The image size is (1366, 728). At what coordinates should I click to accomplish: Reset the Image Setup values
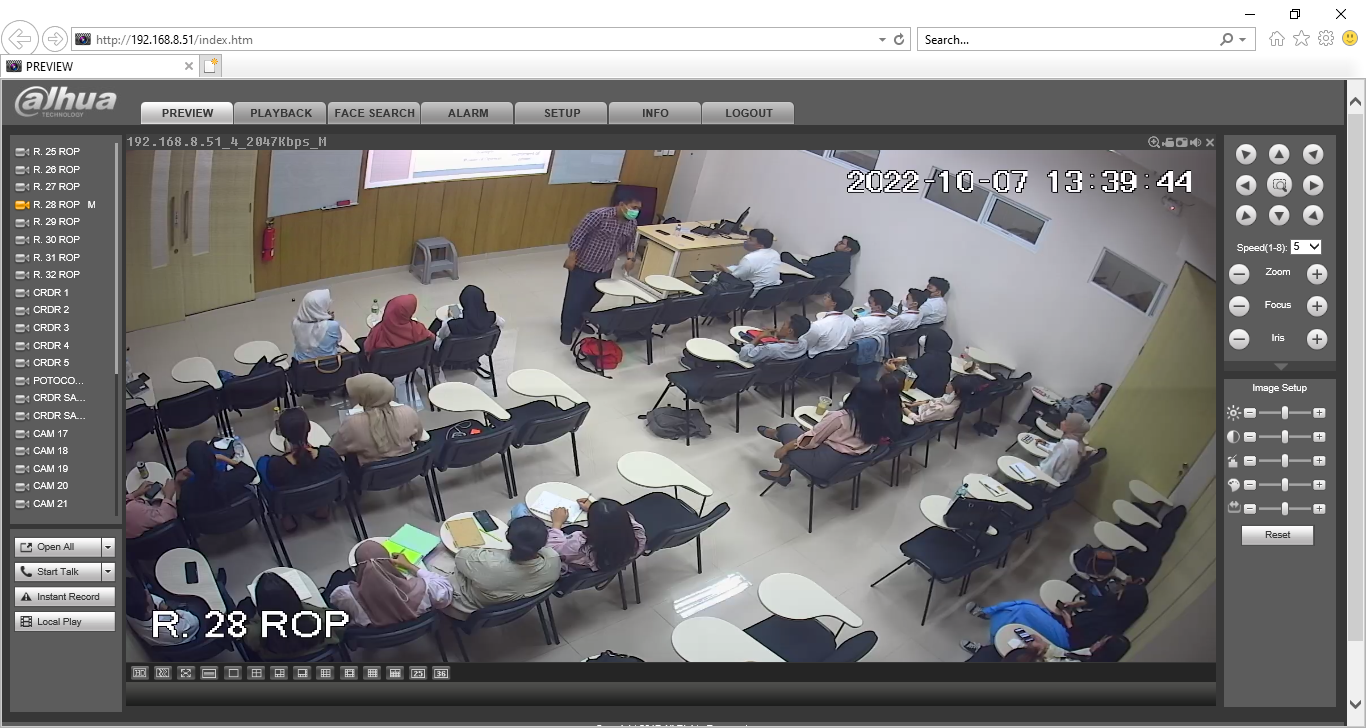tap(1278, 535)
